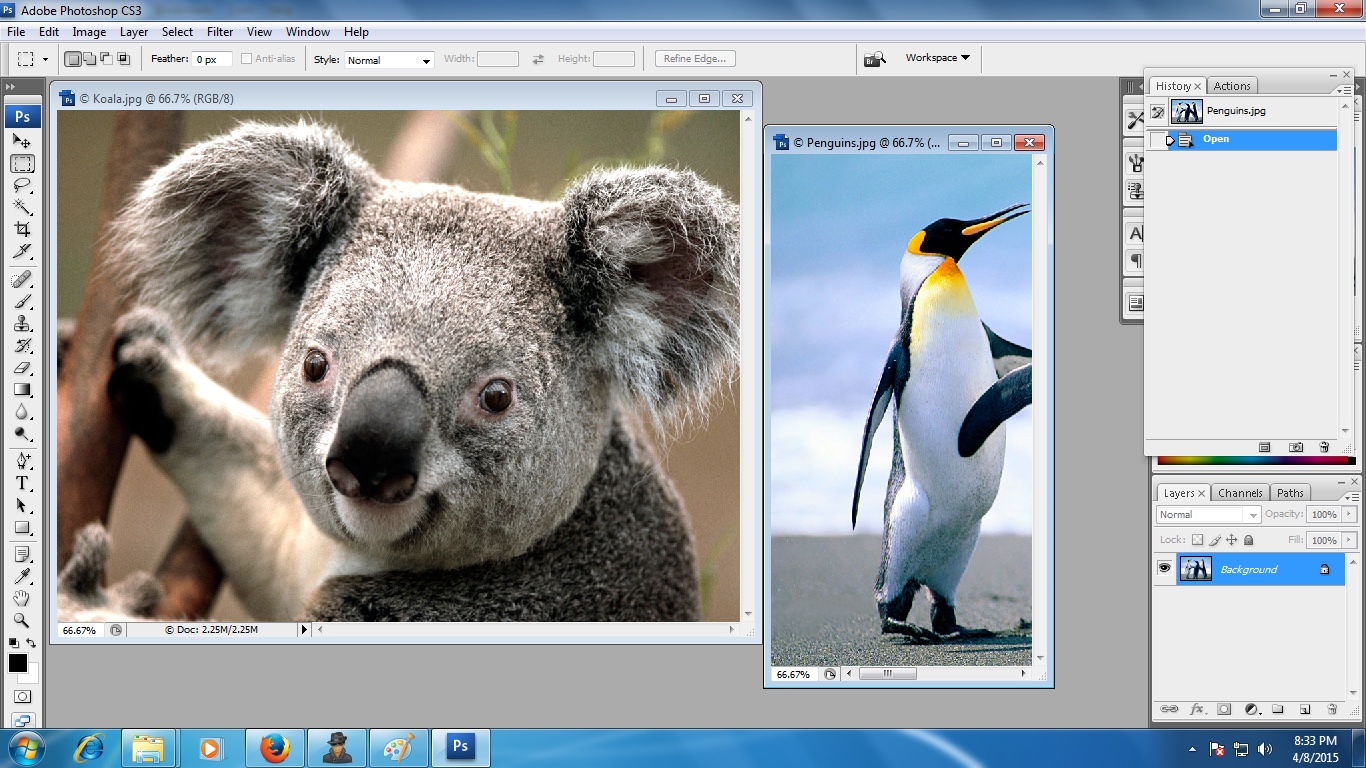This screenshot has width=1366, height=768.
Task: Select the Magic Wand tool
Action: pos(22,207)
